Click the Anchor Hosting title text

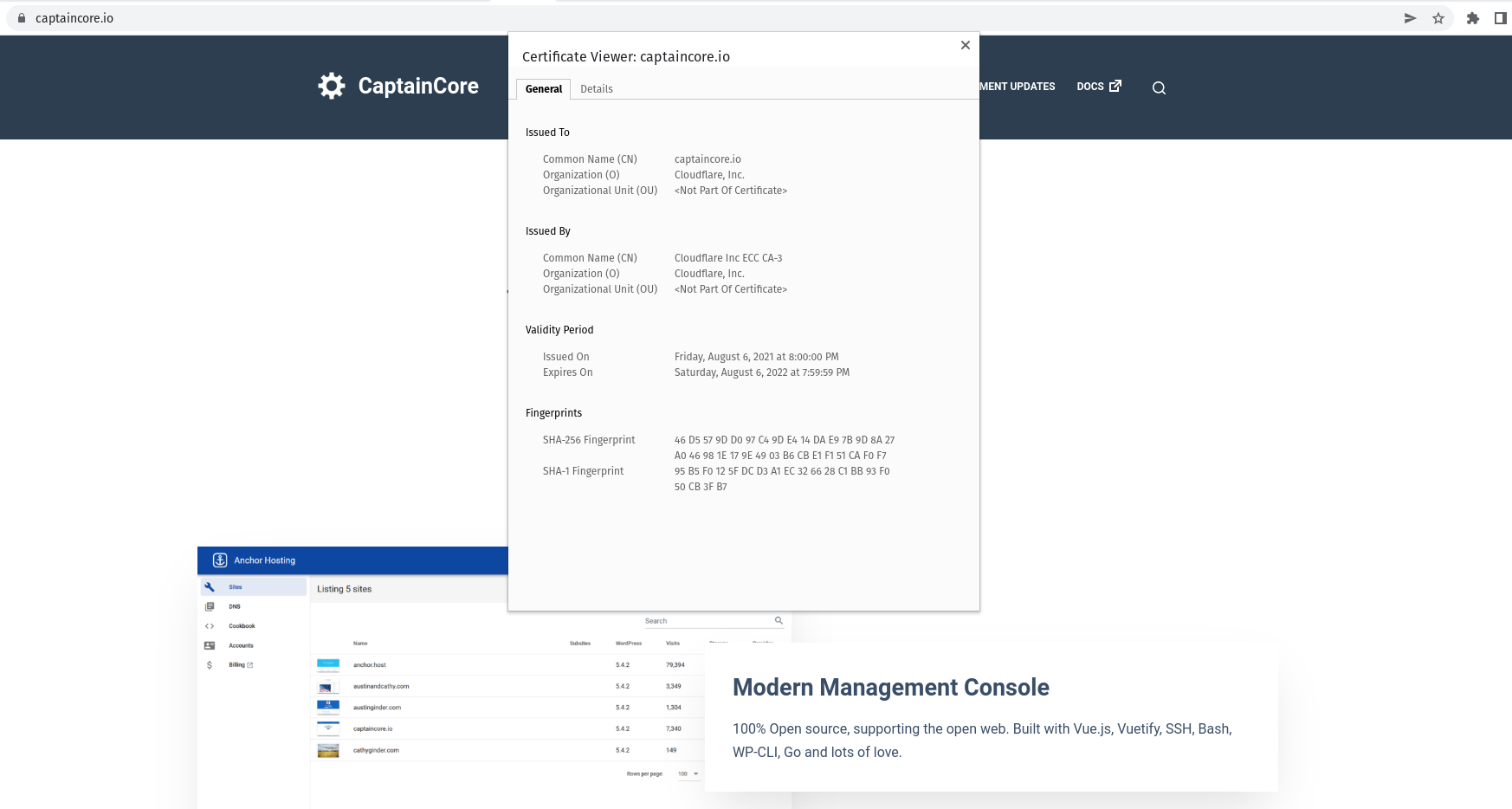click(264, 560)
